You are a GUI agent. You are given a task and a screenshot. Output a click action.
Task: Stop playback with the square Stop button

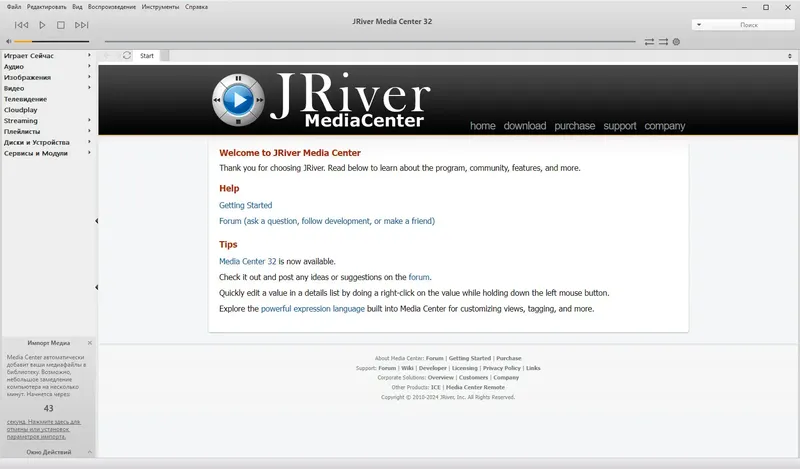[x=61, y=25]
